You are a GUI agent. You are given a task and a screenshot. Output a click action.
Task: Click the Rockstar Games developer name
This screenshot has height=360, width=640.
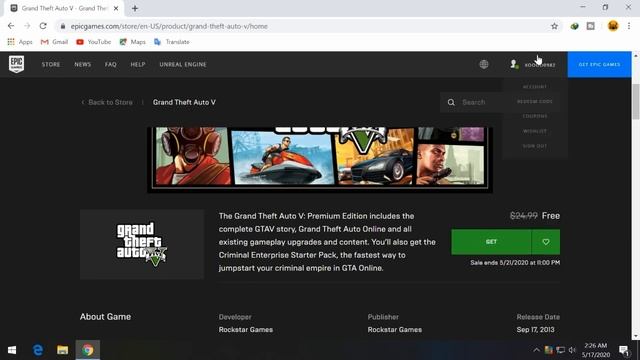[246, 329]
